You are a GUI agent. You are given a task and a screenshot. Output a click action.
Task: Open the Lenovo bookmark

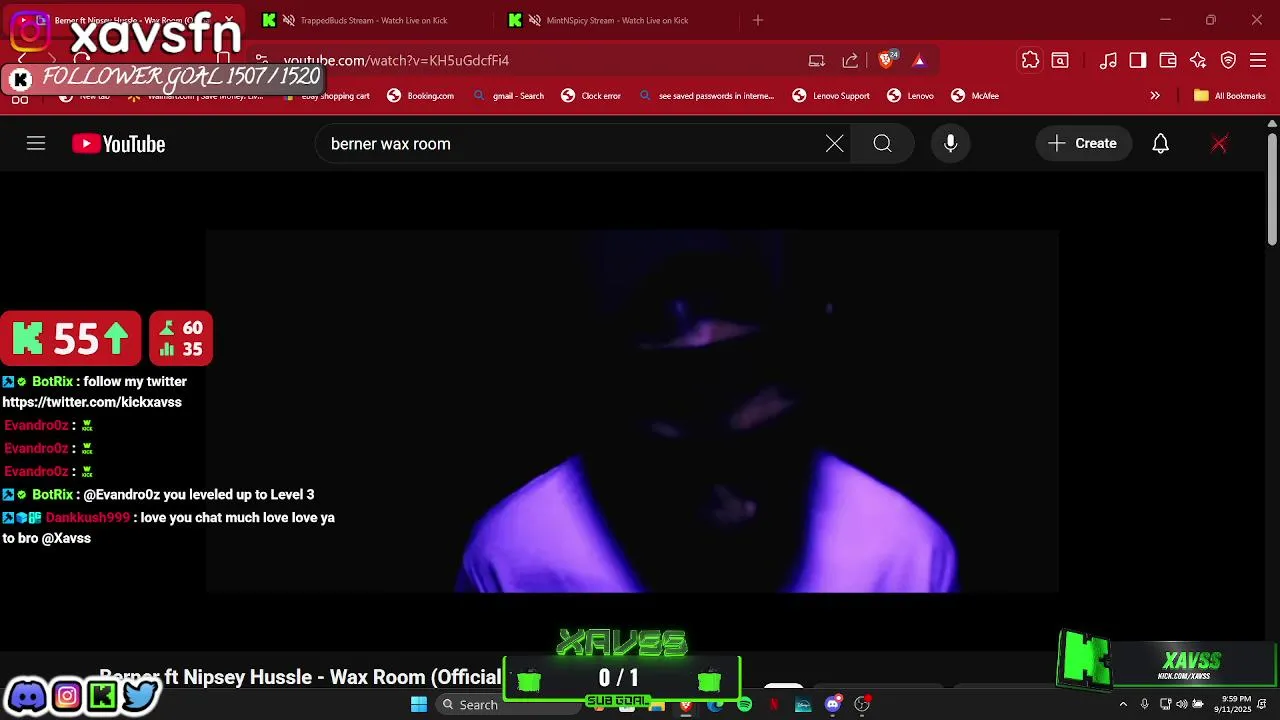coord(911,96)
